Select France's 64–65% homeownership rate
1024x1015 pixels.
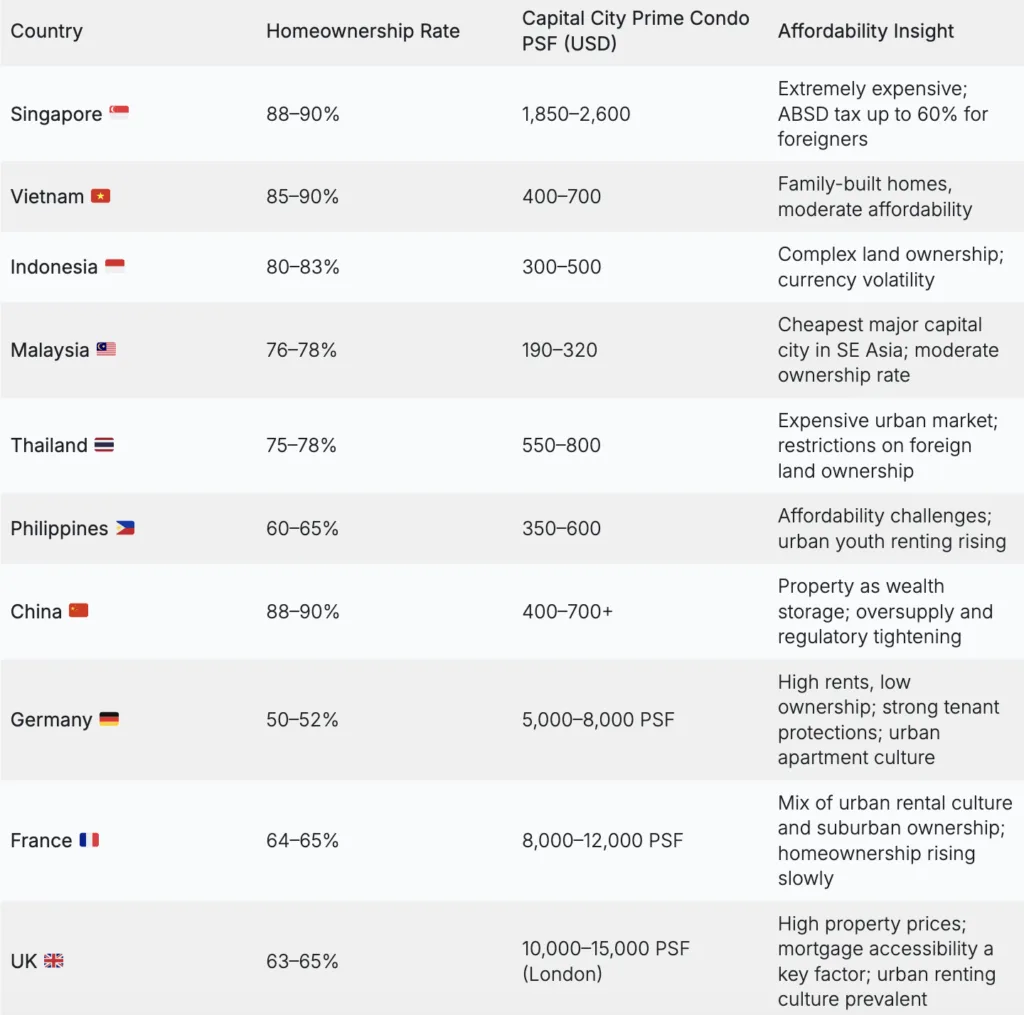302,840
